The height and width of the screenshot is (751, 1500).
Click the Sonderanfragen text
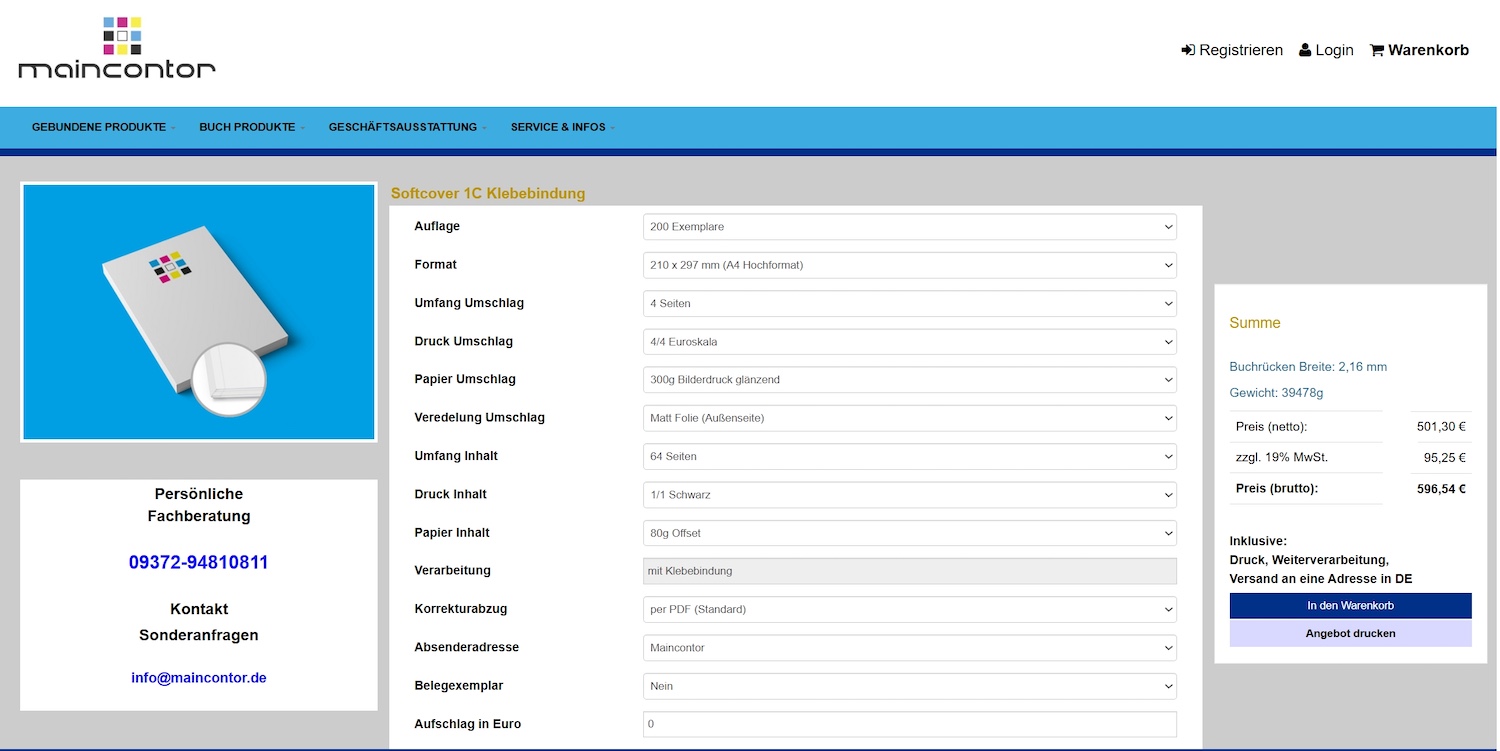199,635
